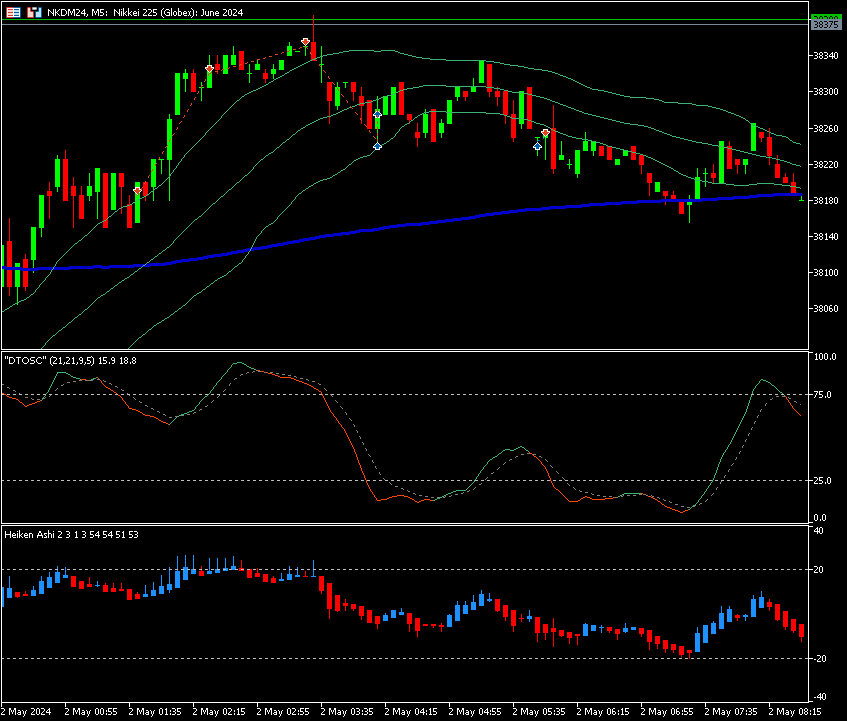
Task: Click the 2 May 00:55 time label
Action: click(91, 711)
